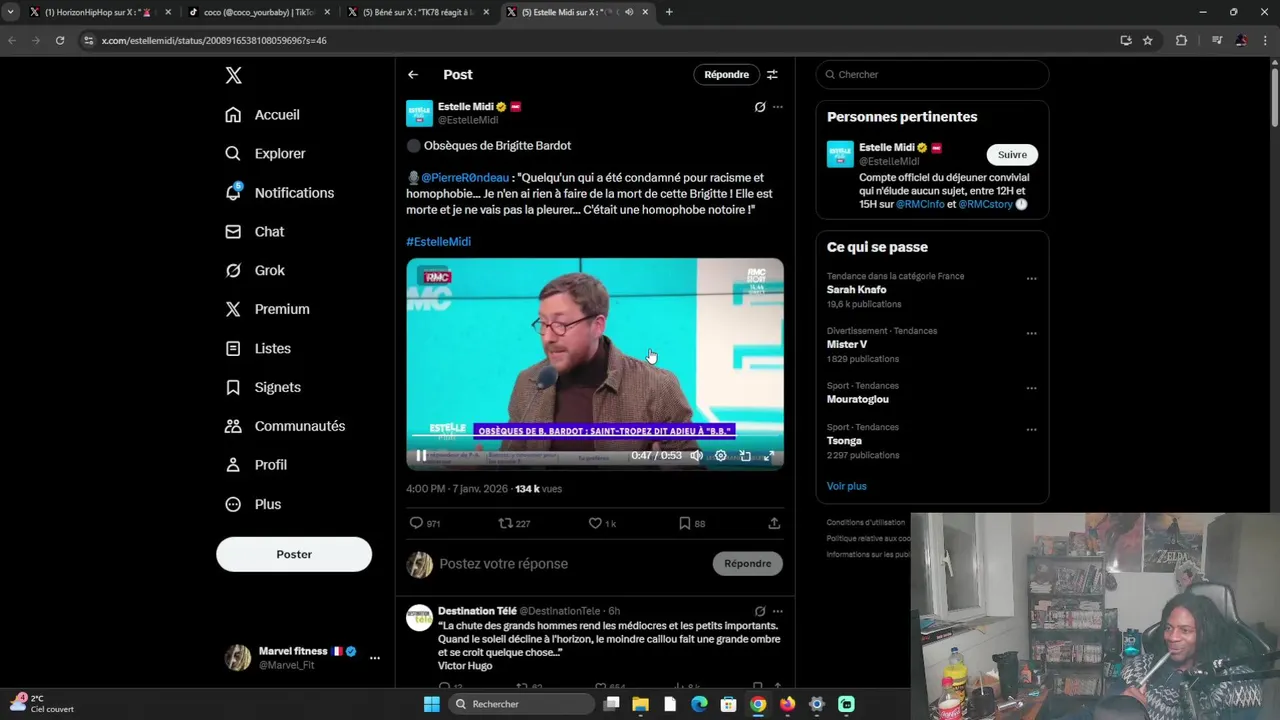Bookmark this page with star icon
This screenshot has width=1280, height=720.
[1148, 40]
